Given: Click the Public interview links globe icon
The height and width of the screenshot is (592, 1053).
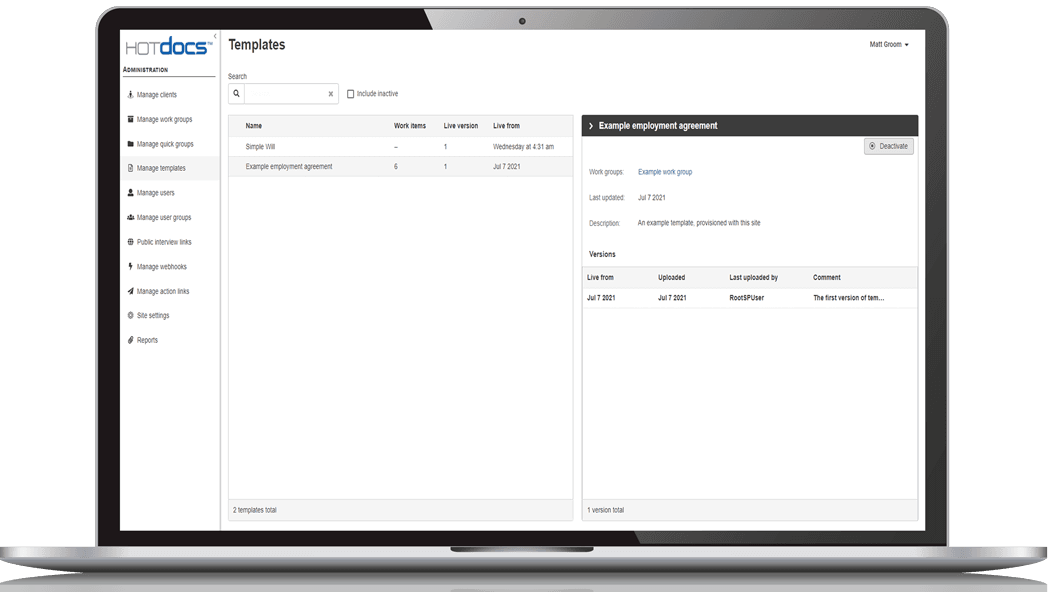Looking at the screenshot, I should coord(130,242).
